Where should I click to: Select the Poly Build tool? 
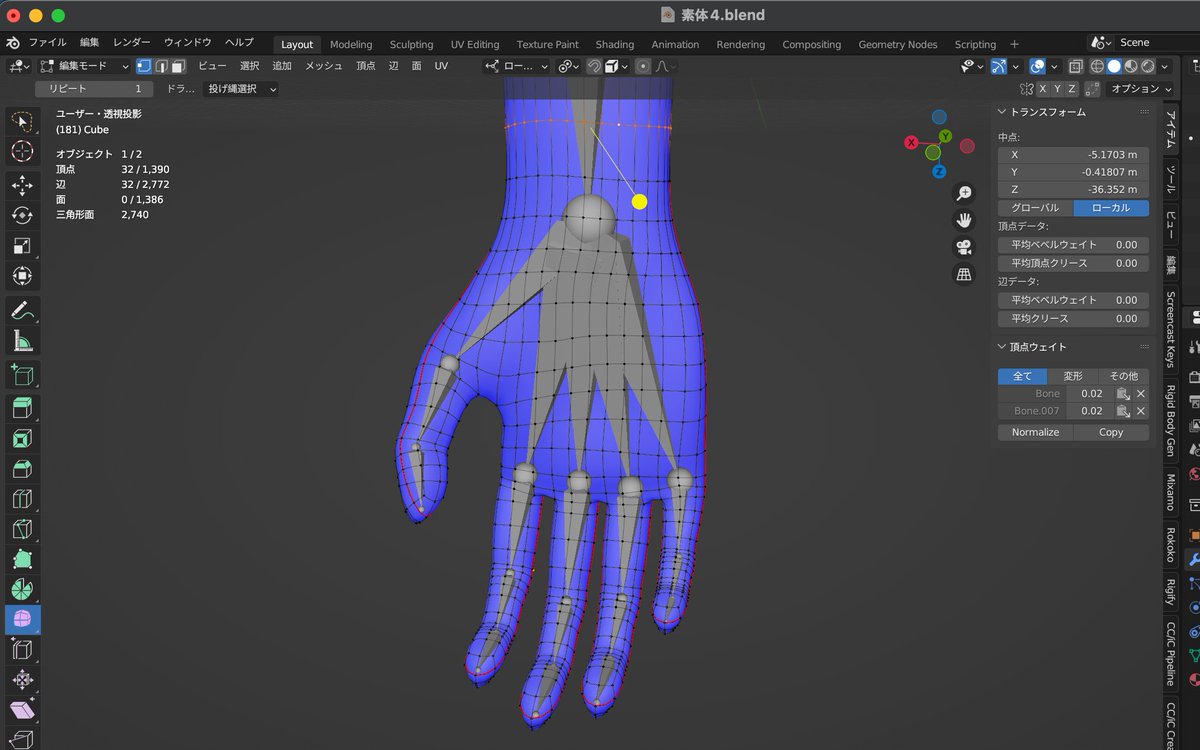(22, 559)
